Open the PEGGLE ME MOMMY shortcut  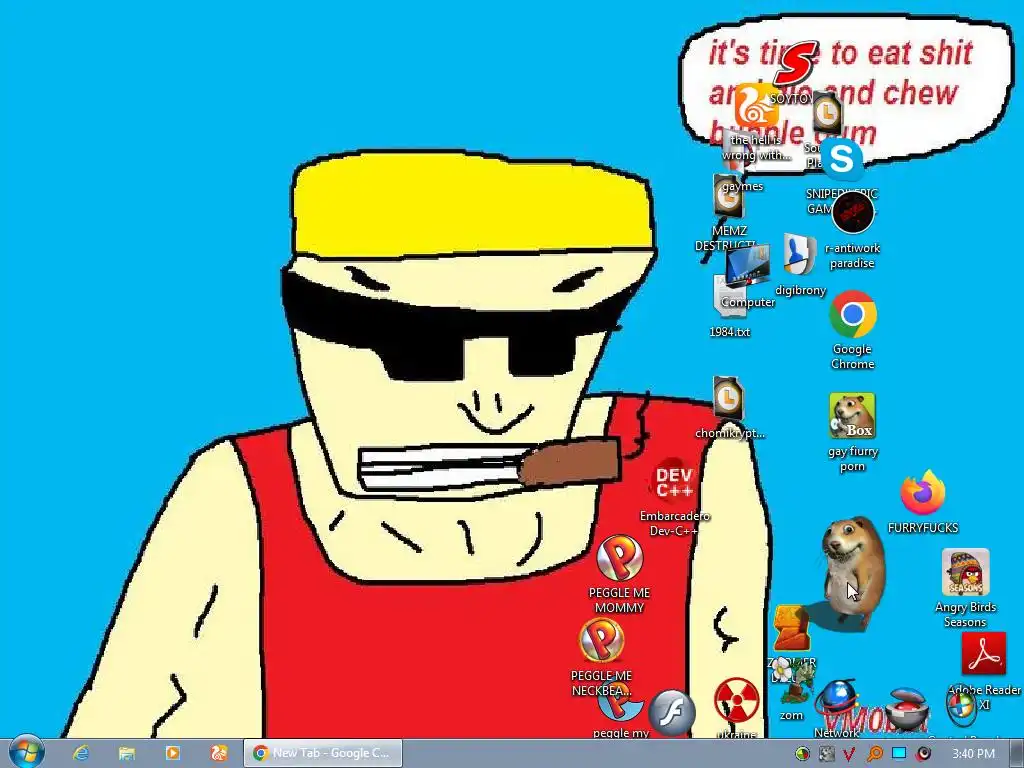[619, 558]
